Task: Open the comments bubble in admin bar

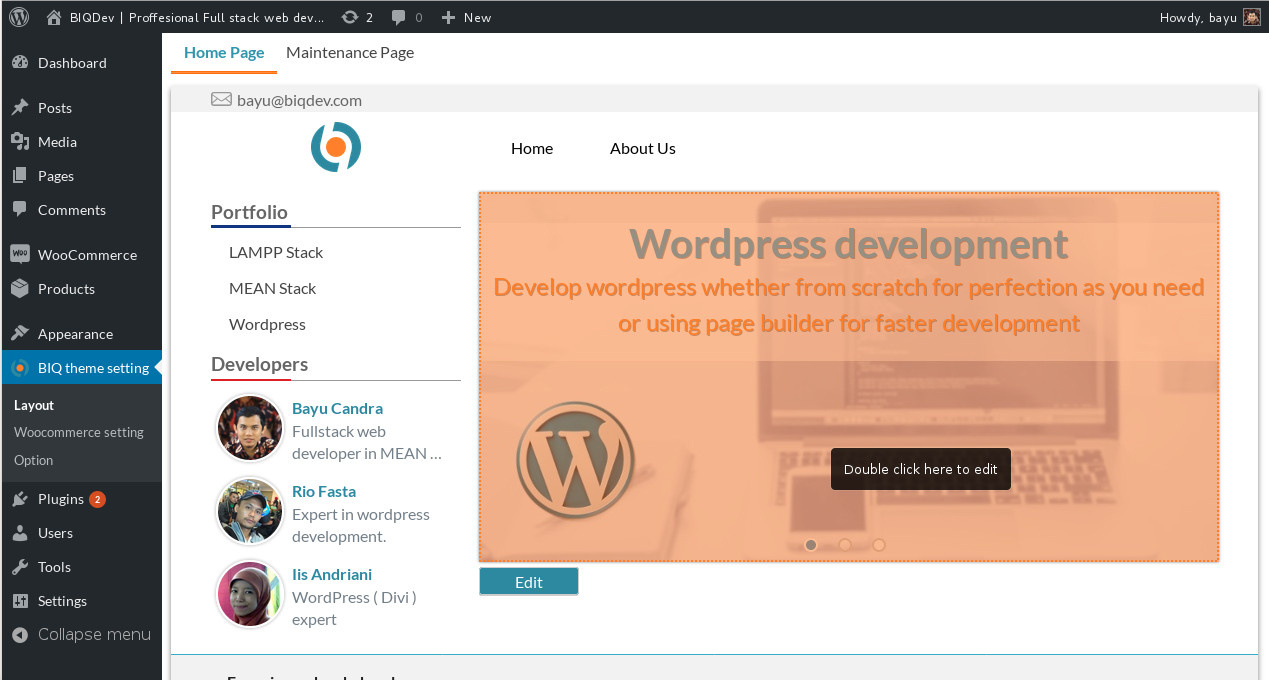Action: pos(406,17)
